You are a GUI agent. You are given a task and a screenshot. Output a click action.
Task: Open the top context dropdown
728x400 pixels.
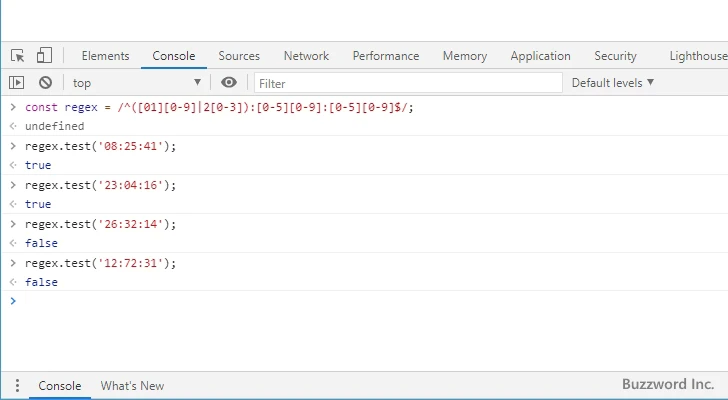[x=136, y=83]
